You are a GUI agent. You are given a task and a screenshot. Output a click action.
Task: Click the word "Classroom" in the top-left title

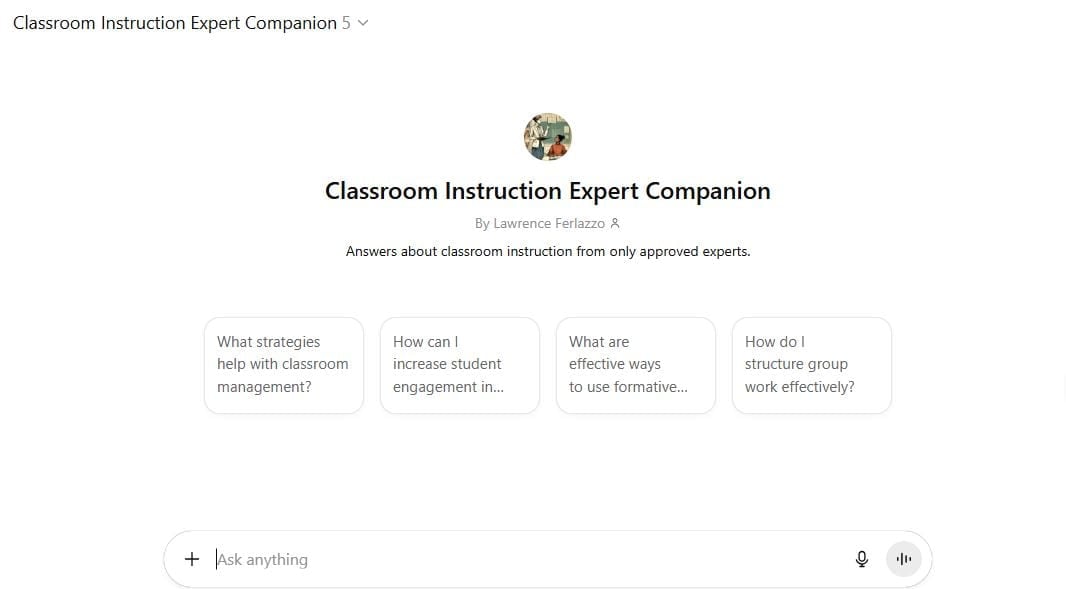(x=55, y=23)
